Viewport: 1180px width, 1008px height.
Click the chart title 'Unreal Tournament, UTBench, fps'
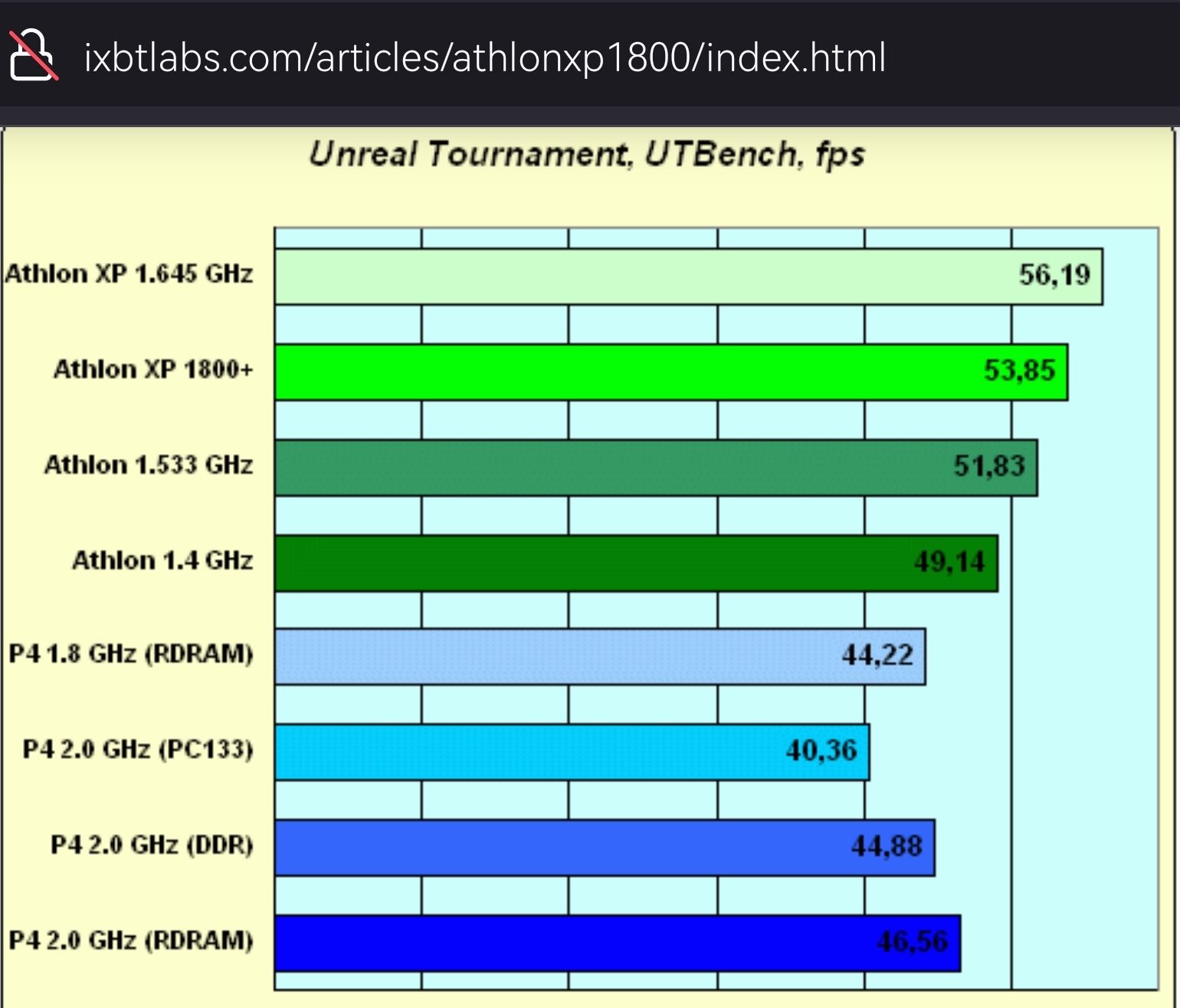[x=587, y=154]
